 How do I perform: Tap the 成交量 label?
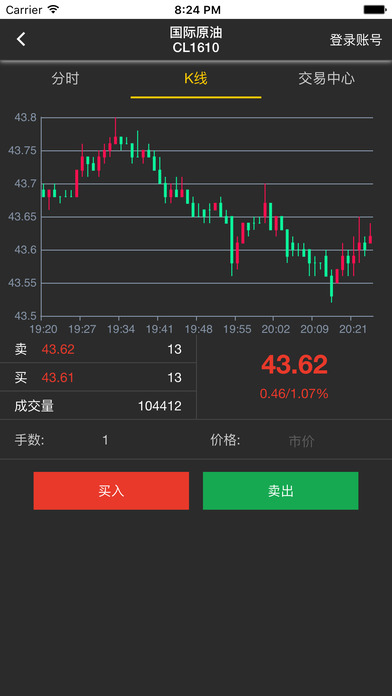34,406
